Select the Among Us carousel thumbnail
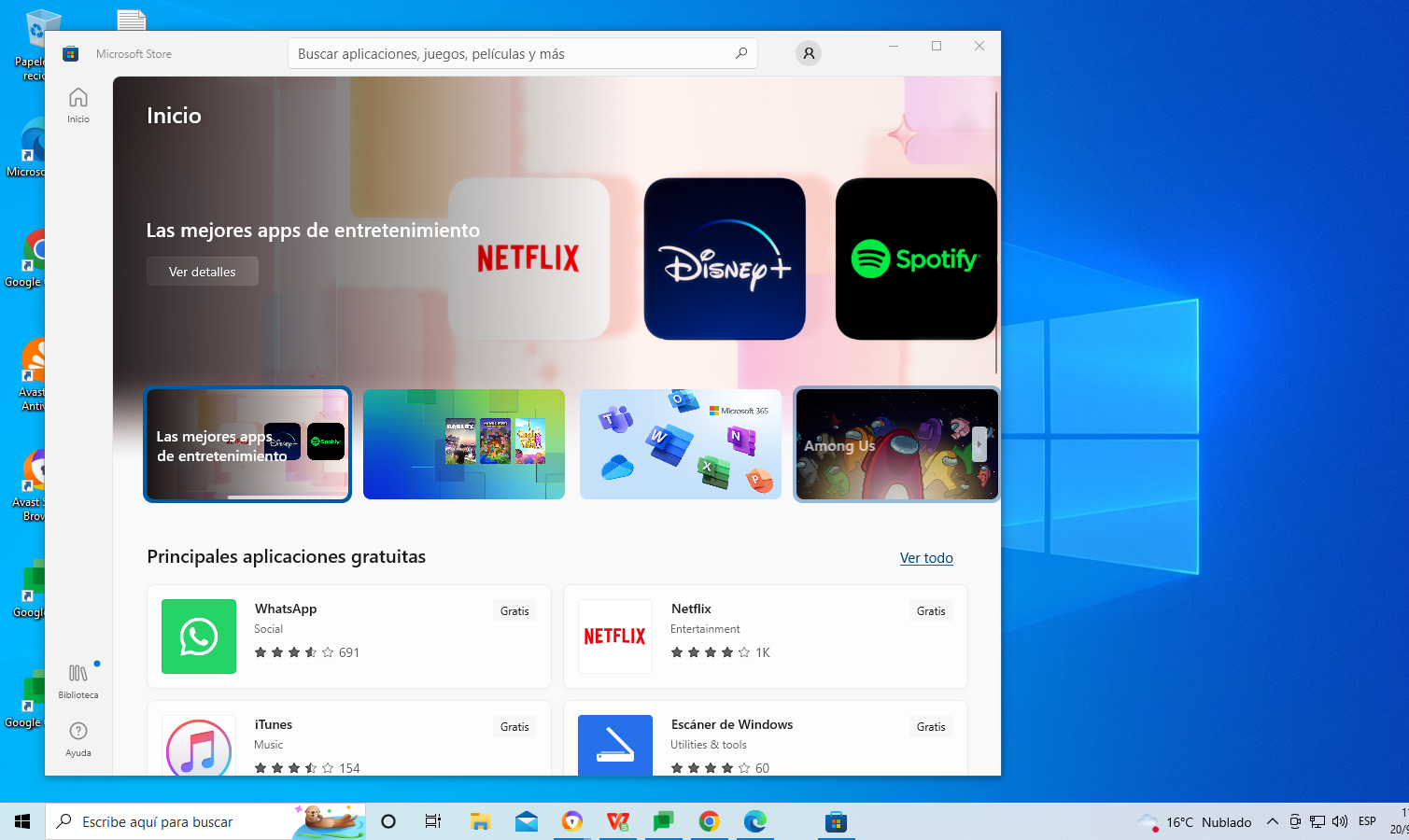 tap(896, 444)
